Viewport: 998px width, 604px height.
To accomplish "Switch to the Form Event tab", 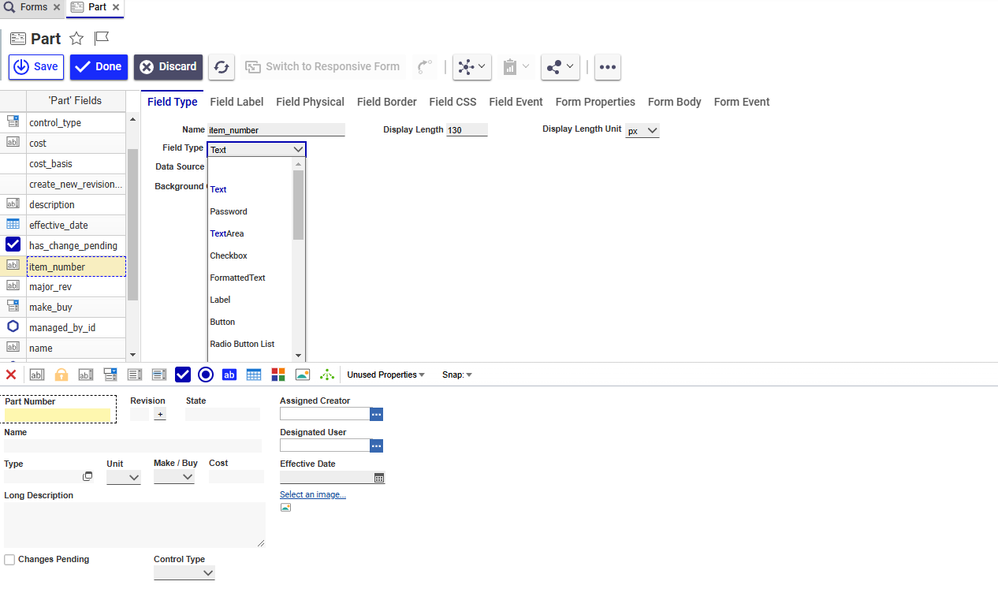I will 741,102.
